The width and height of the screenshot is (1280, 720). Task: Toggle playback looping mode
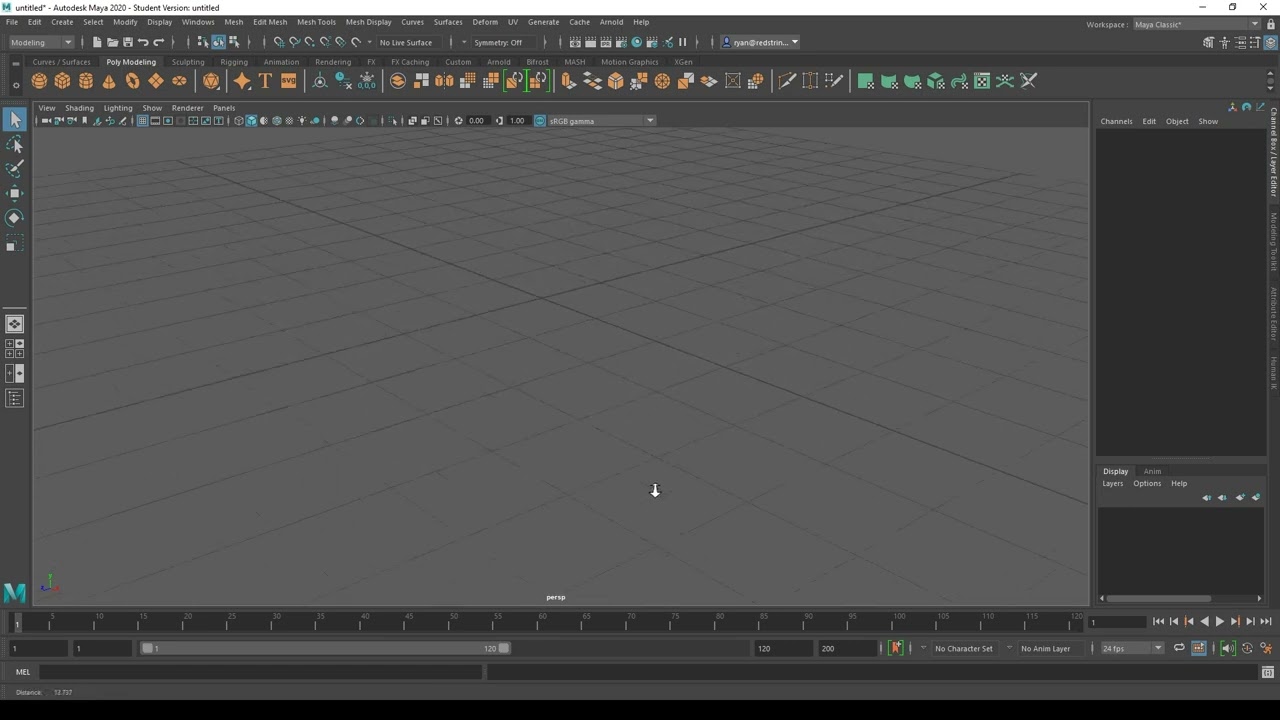(x=1179, y=648)
